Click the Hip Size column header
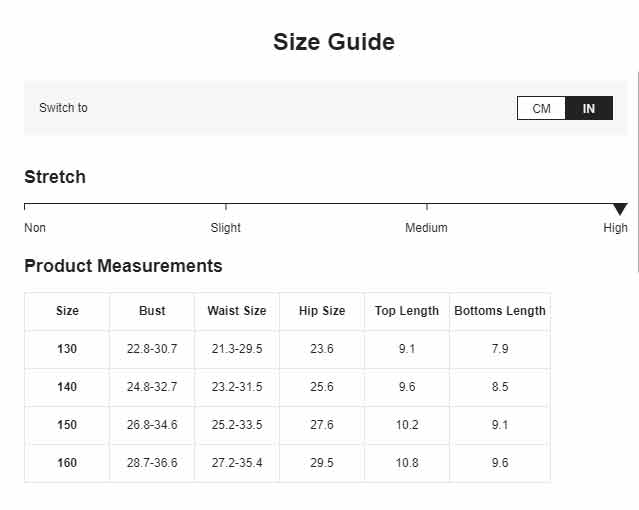The width and height of the screenshot is (639, 510). (322, 311)
